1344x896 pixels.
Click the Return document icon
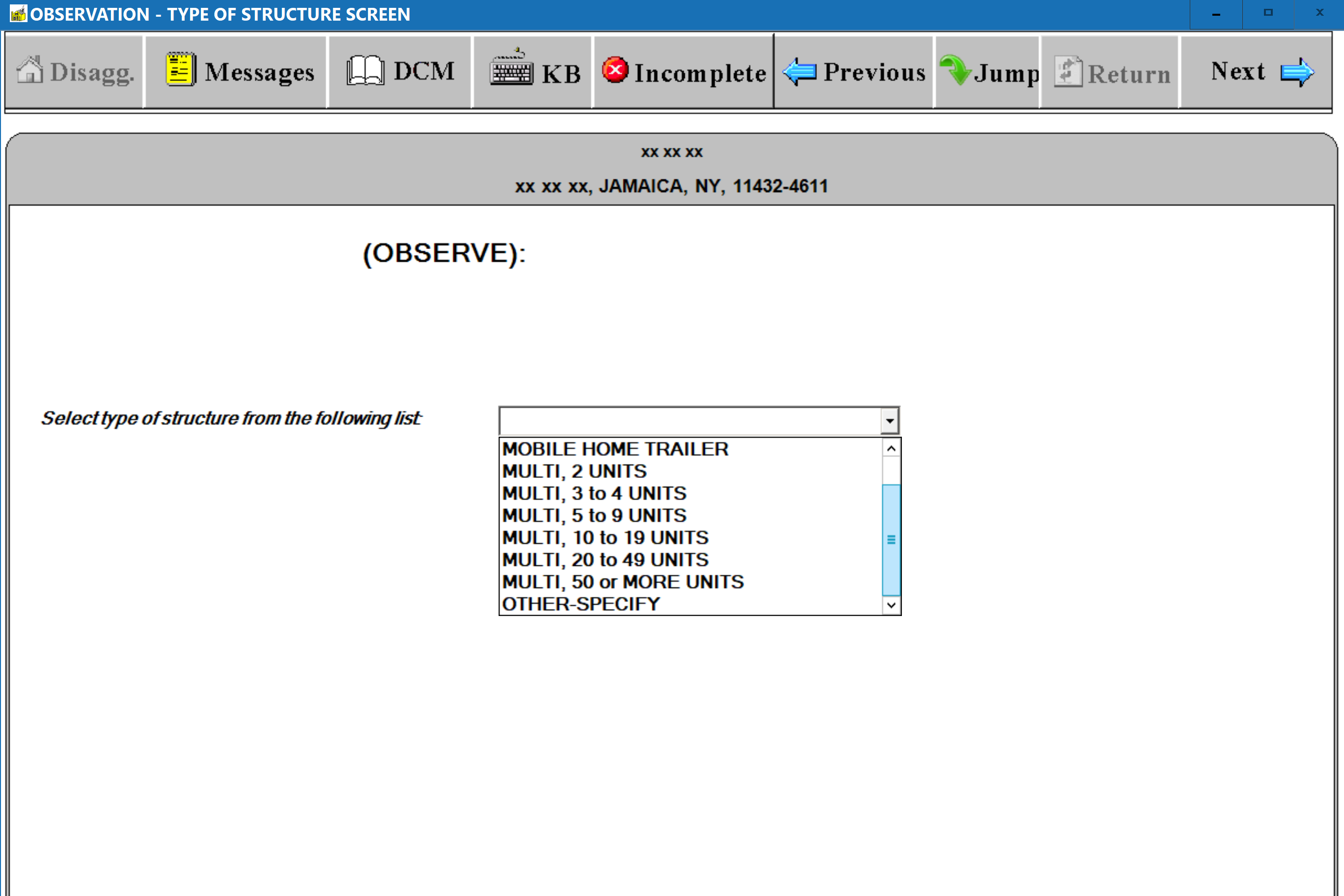pos(1067,72)
